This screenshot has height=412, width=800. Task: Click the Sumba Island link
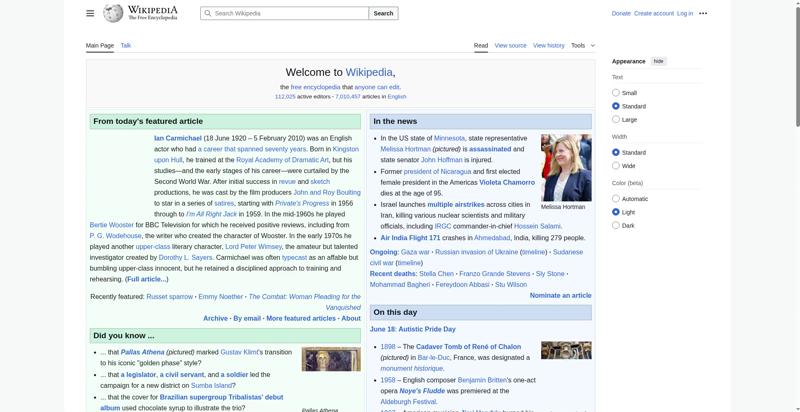tap(211, 385)
